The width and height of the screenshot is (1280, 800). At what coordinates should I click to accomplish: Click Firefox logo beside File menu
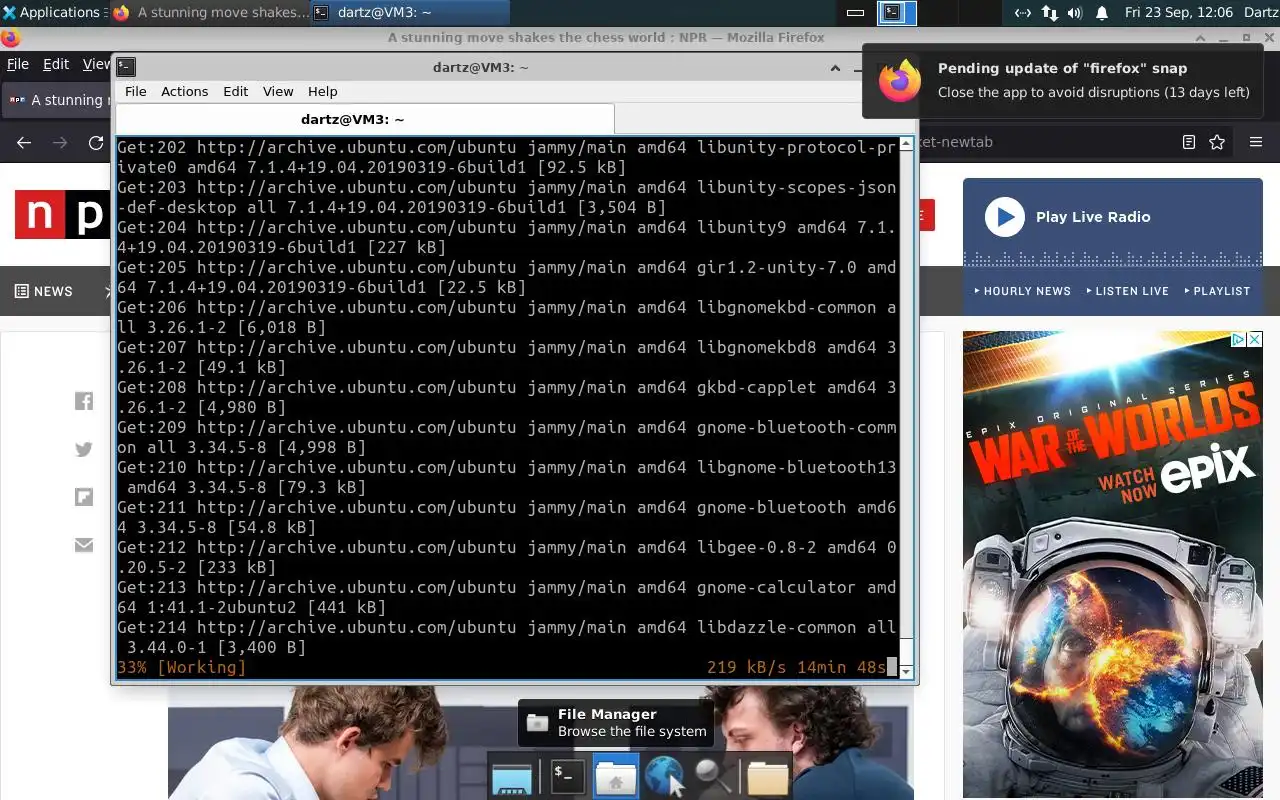10,38
